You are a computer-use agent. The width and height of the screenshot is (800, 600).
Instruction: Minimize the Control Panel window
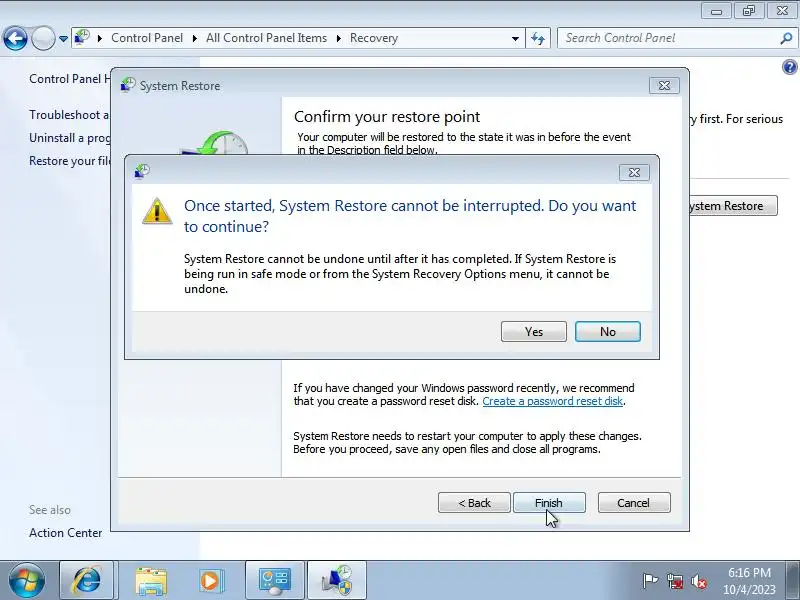(x=716, y=11)
